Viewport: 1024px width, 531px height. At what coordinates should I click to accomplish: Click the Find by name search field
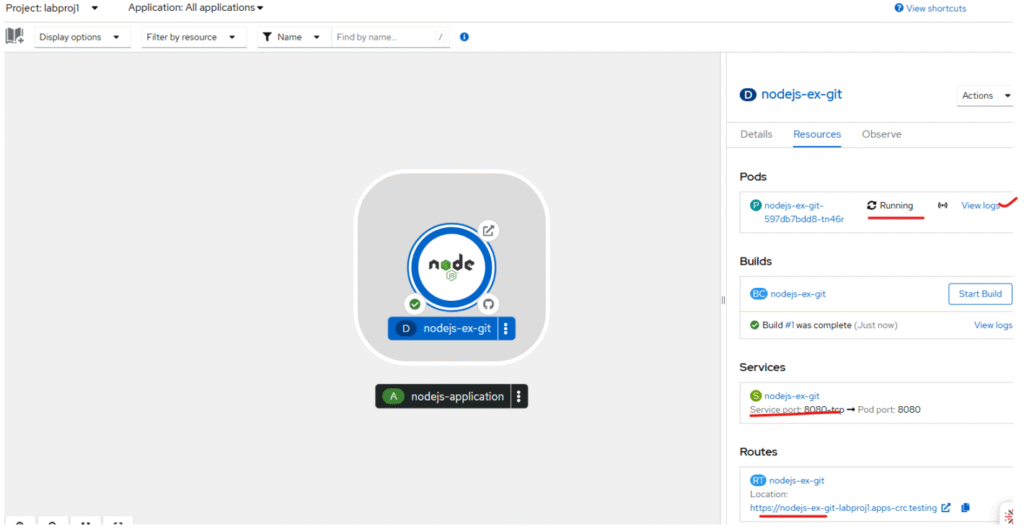pos(385,37)
